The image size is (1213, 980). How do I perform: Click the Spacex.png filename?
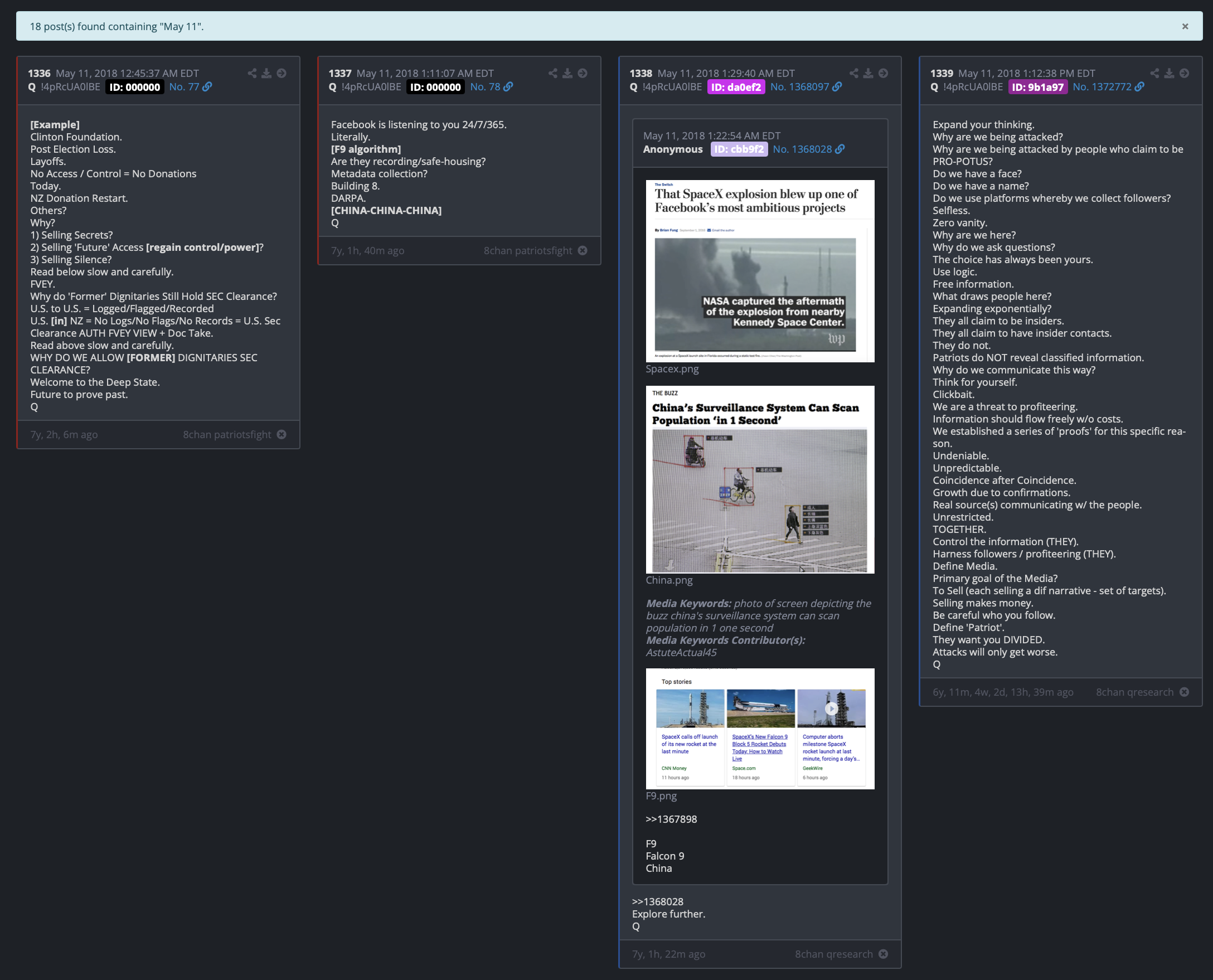pos(672,369)
